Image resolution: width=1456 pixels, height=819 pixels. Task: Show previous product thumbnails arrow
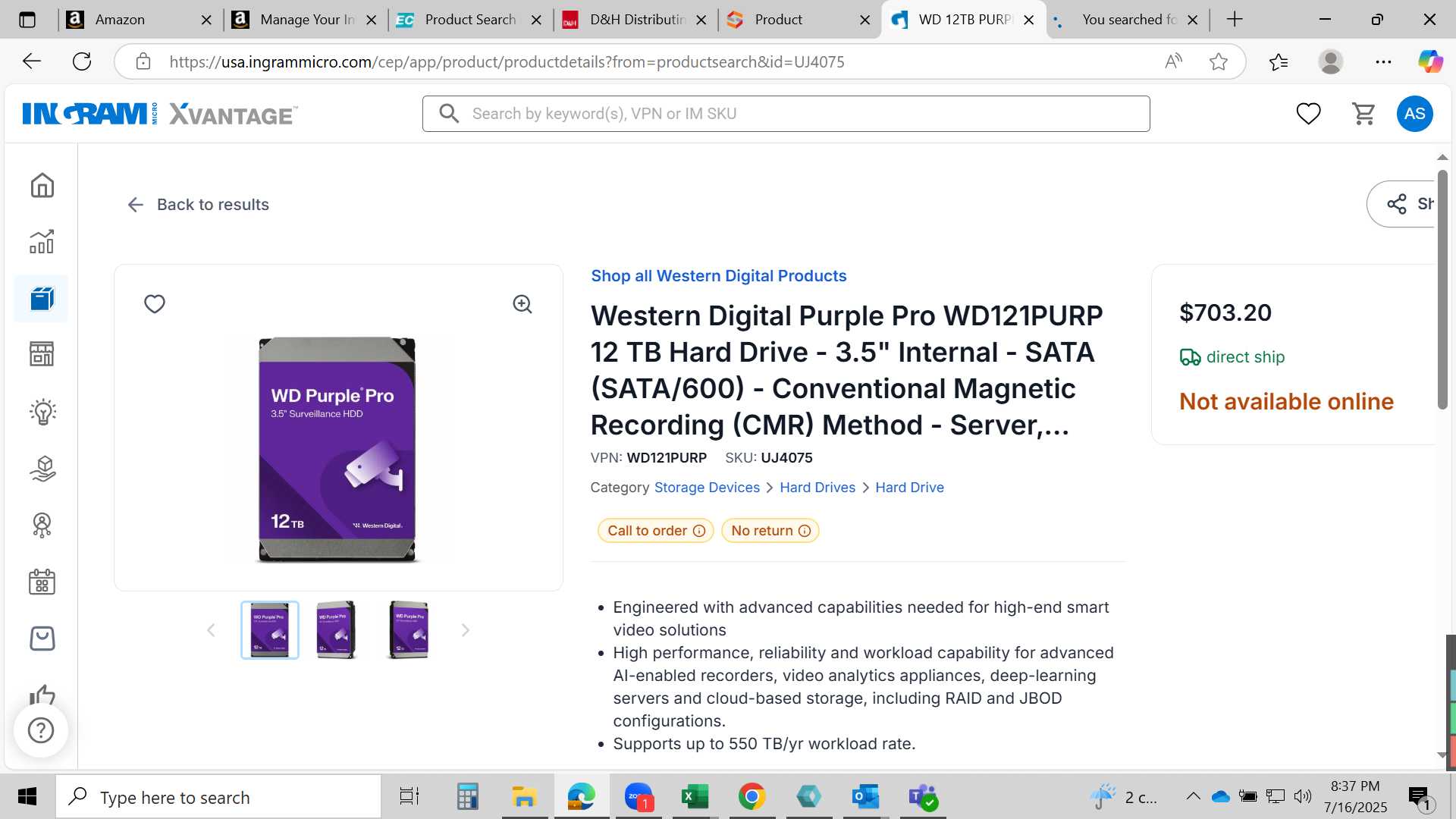pyautogui.click(x=211, y=630)
